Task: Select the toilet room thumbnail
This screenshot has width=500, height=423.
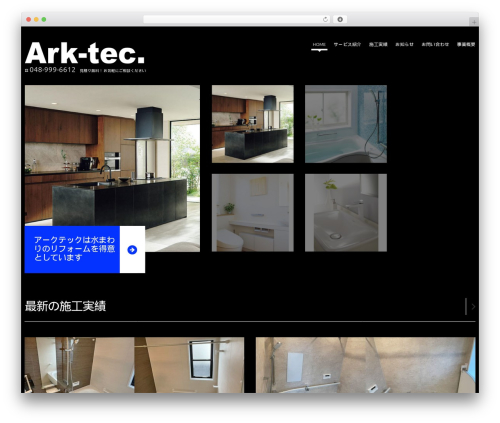Action: point(253,213)
